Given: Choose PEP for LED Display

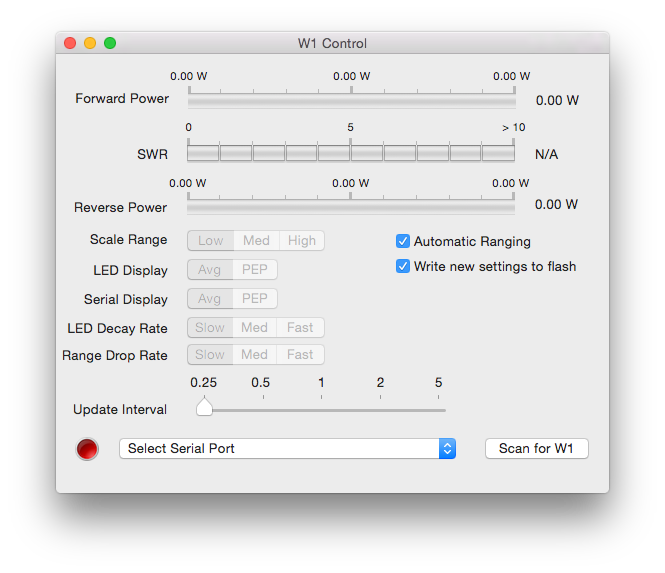Looking at the screenshot, I should (x=255, y=269).
